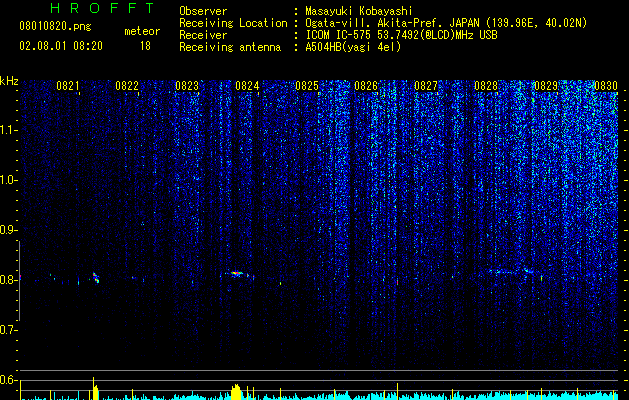The width and height of the screenshot is (629, 400).
Task: Click the 0.7 kHz axis label
Action: (x=7, y=330)
